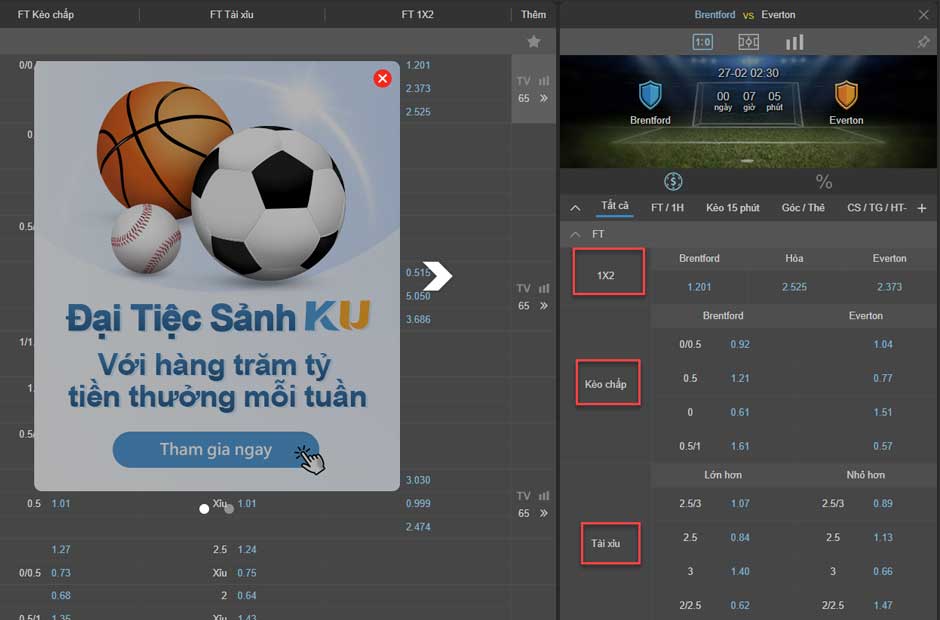Select Lớn hơn 2/2.5 odds 0.62
Screen dimensions: 940x620
pos(740,606)
